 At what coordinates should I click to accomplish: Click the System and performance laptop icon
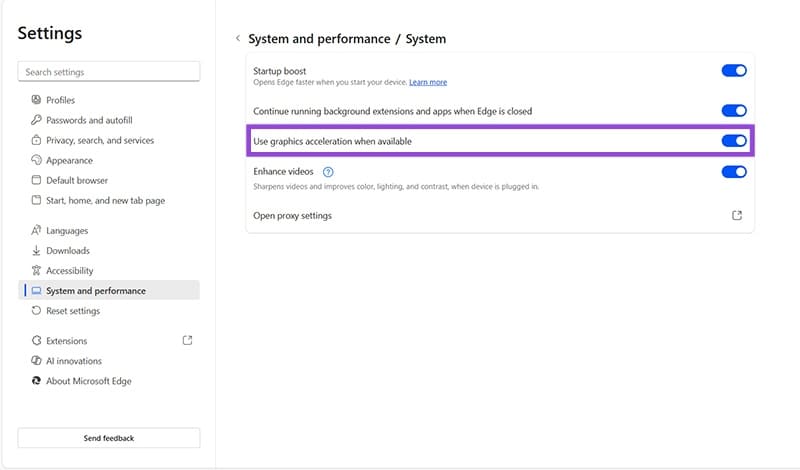[x=36, y=290]
